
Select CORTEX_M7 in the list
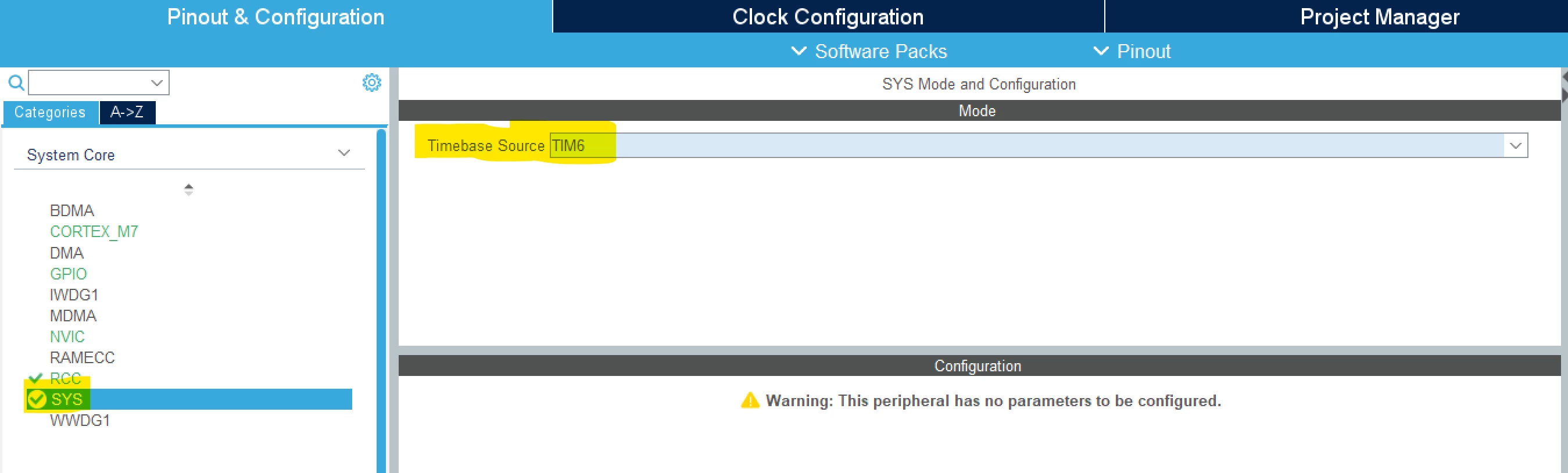click(x=94, y=232)
